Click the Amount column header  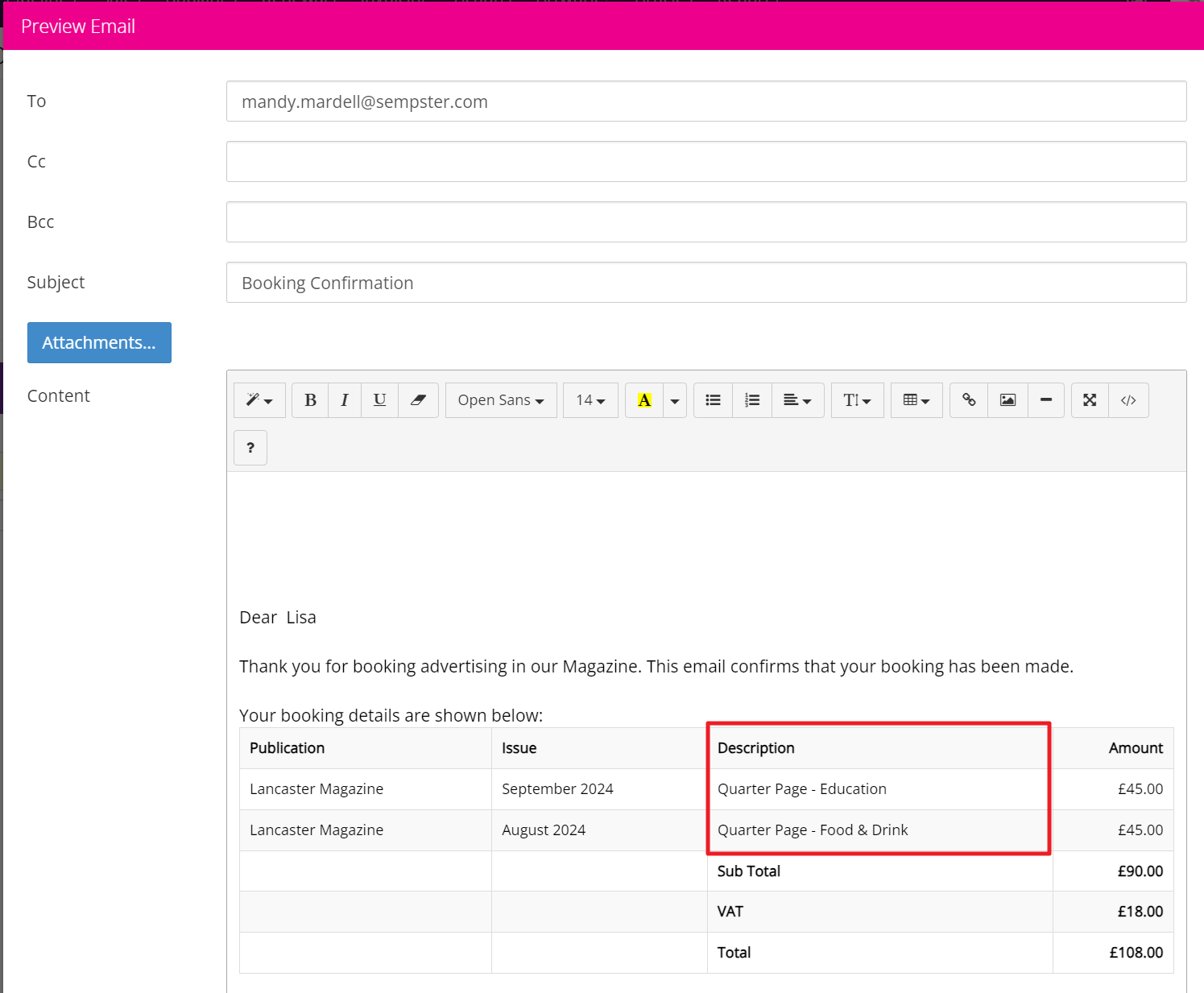(1113, 748)
